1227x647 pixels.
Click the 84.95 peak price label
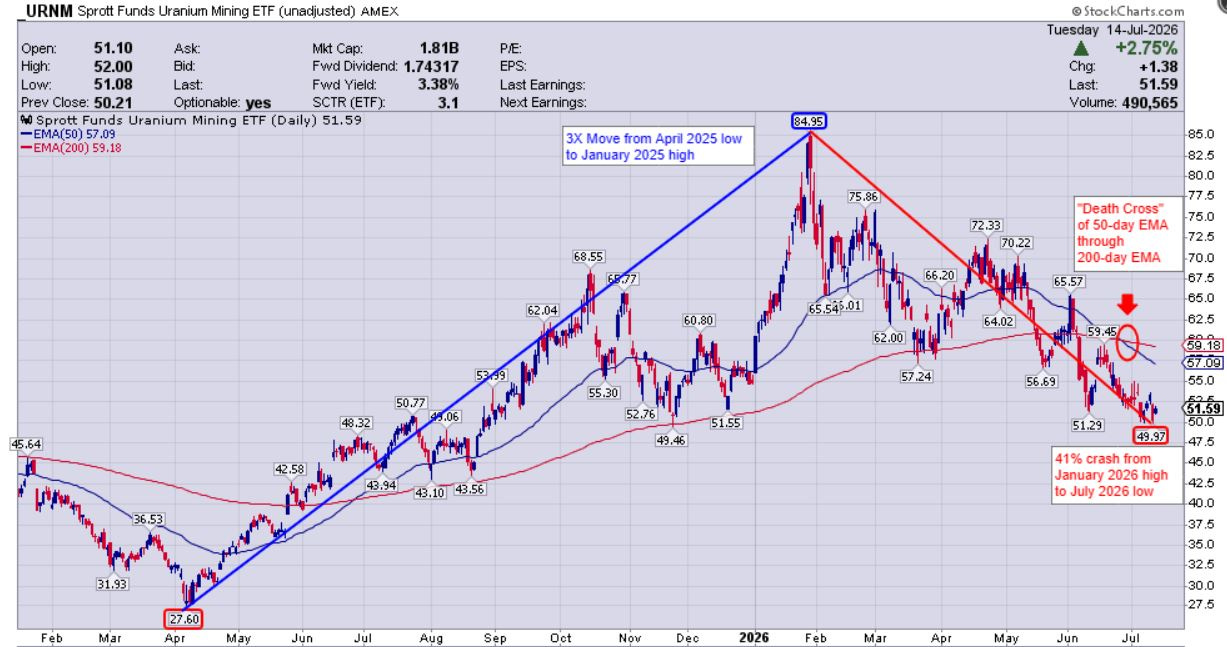click(811, 123)
